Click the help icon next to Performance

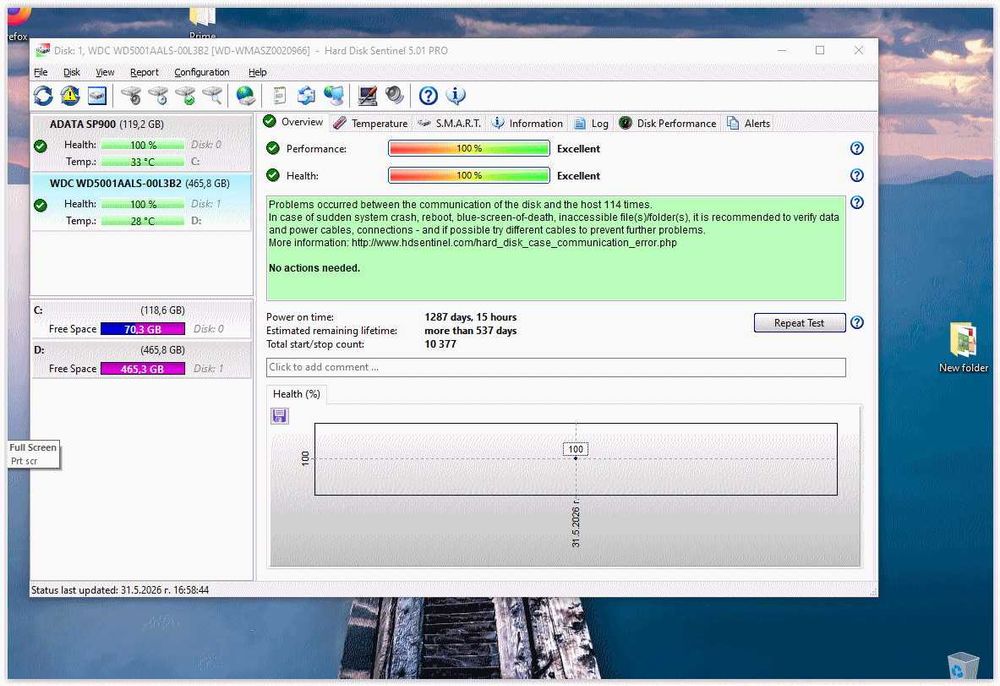[x=857, y=148]
